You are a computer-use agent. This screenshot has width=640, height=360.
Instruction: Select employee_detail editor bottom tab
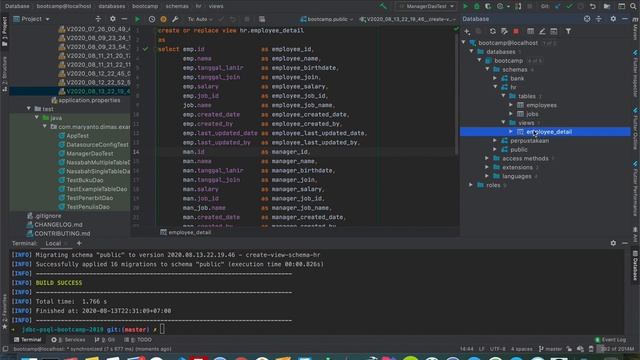[186, 232]
